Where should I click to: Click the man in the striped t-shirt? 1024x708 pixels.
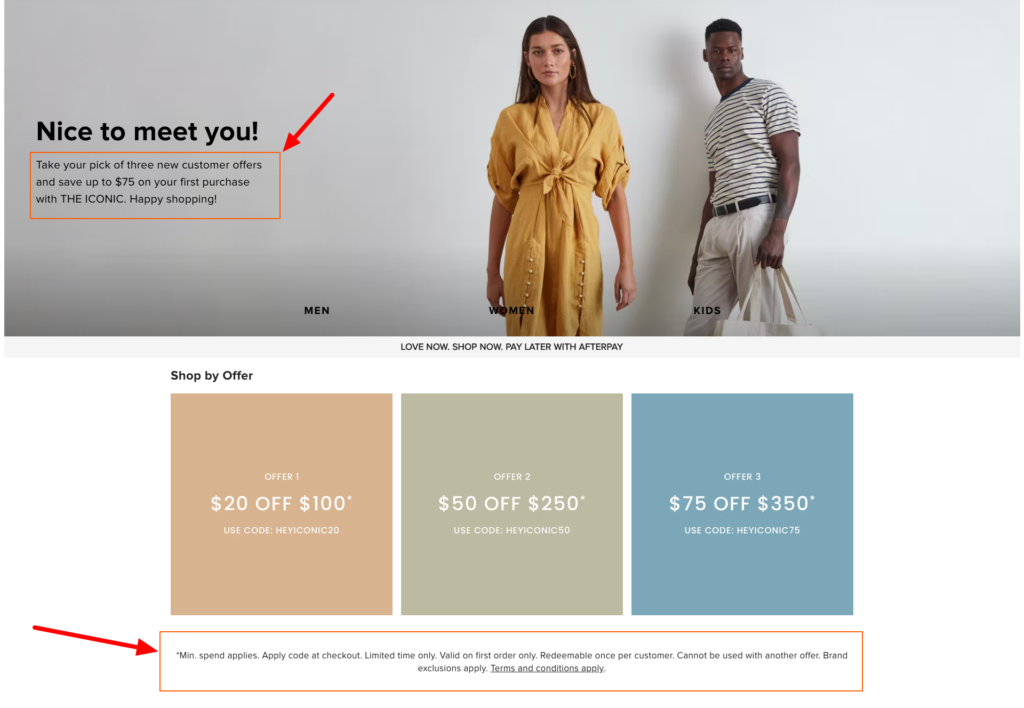[746, 176]
